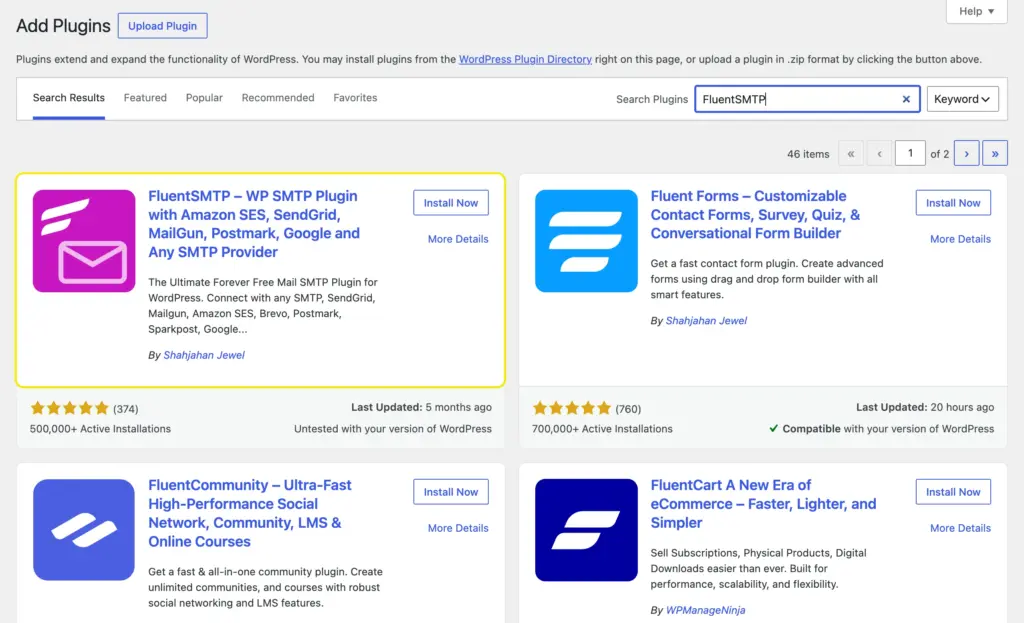View More Details for Fluent Forms

coord(960,239)
